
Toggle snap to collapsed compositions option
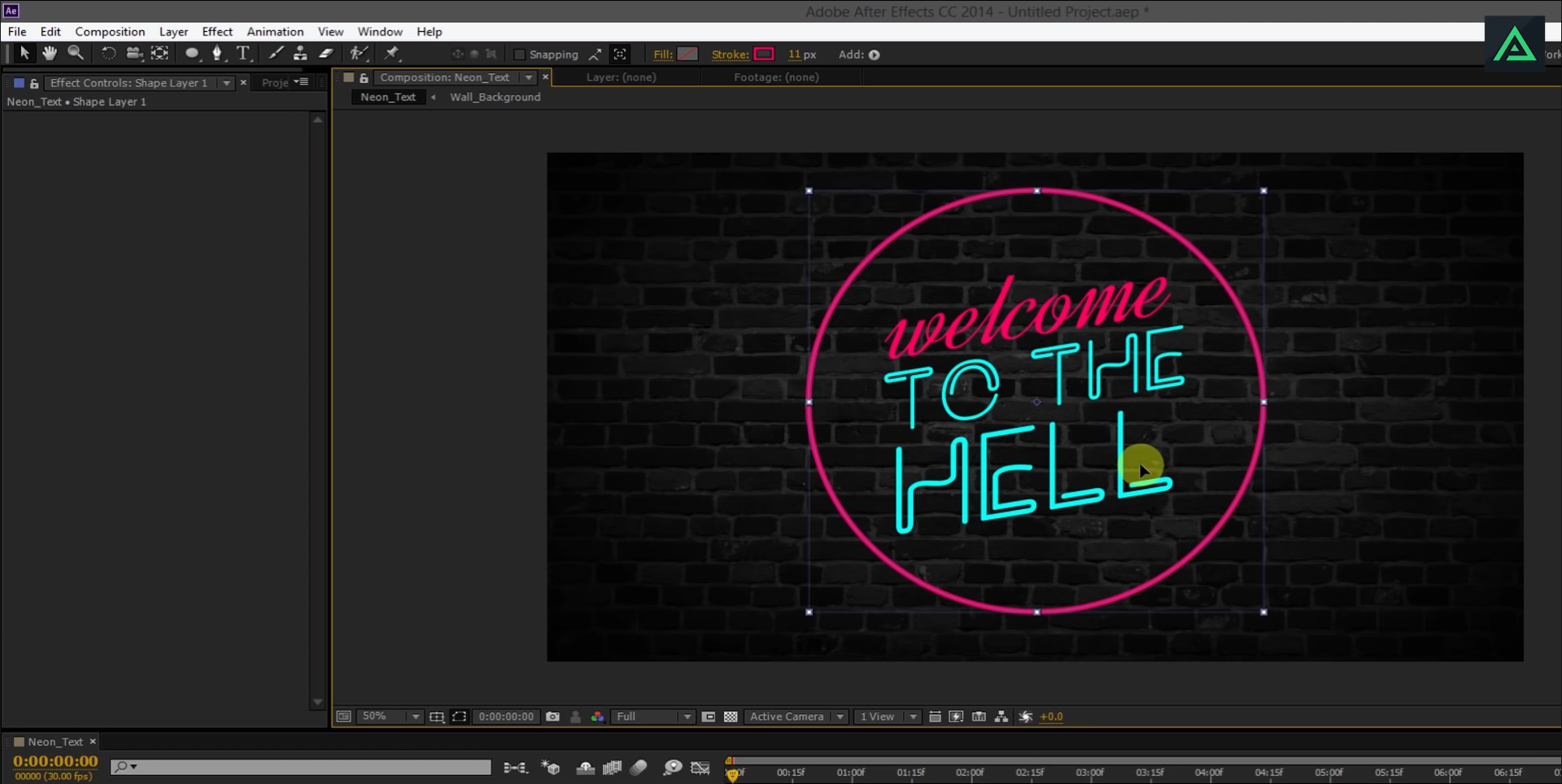620,54
